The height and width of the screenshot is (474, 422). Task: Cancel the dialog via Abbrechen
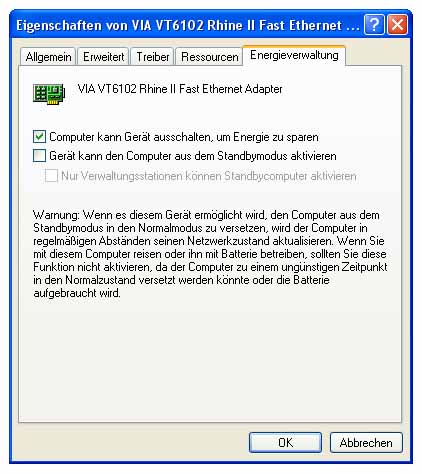point(366,443)
